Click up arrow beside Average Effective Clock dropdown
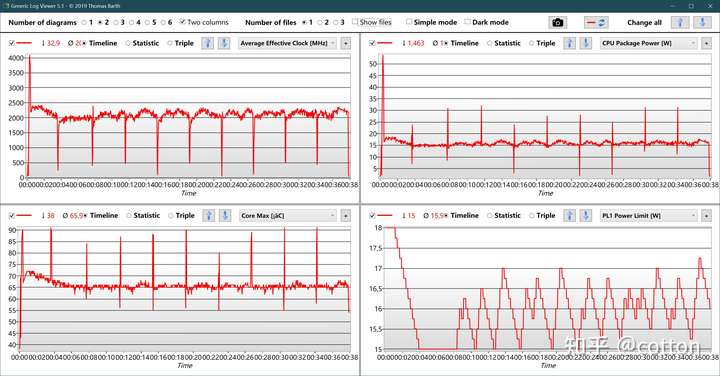720x376 pixels. [x=208, y=43]
